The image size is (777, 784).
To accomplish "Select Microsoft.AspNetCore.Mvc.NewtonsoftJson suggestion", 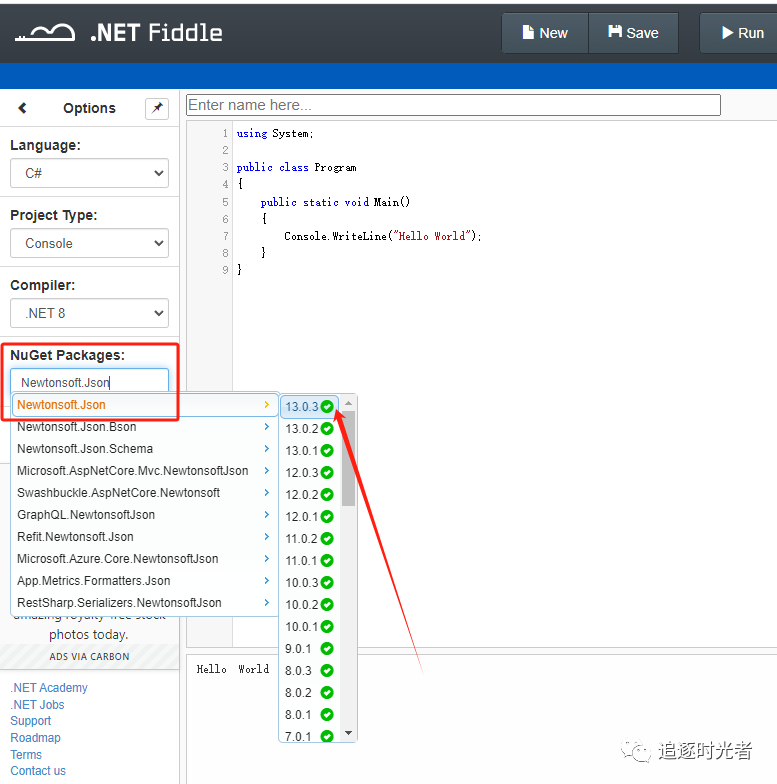I will coord(144,470).
